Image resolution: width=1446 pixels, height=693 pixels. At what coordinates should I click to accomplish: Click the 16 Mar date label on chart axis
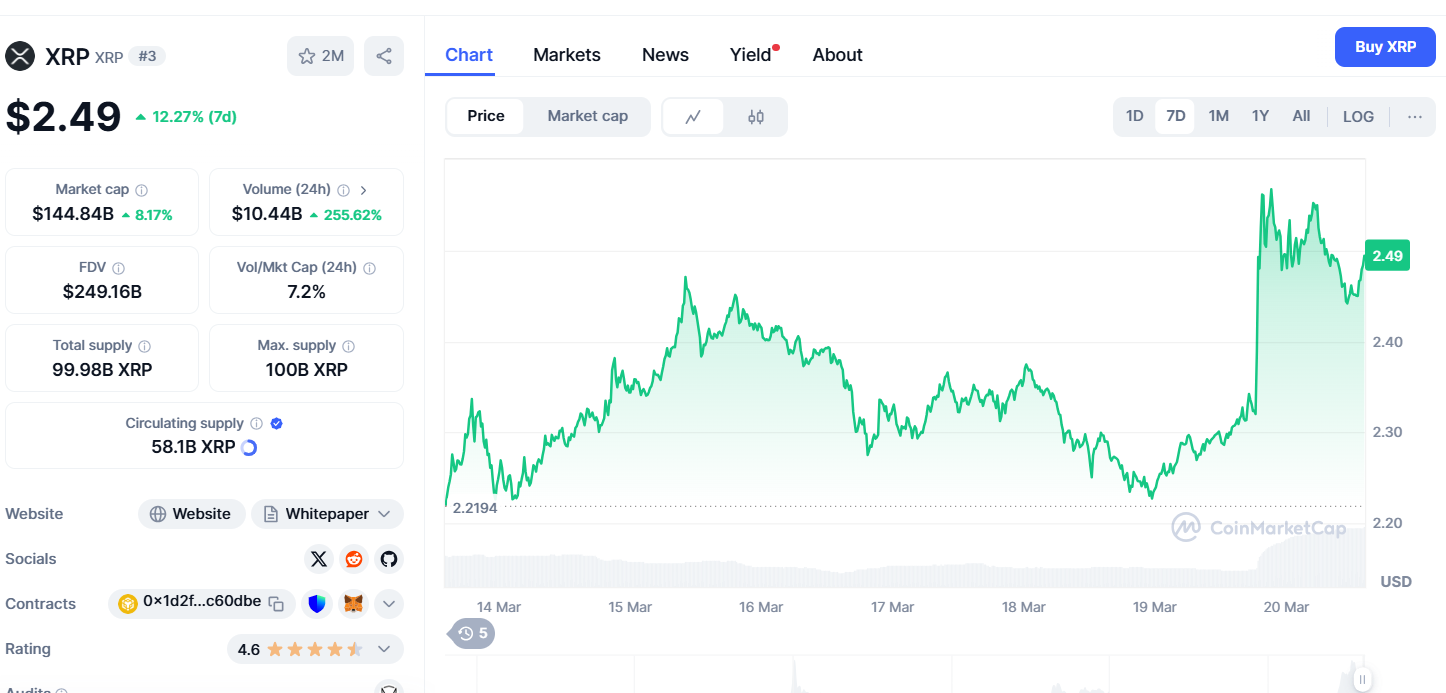click(761, 607)
